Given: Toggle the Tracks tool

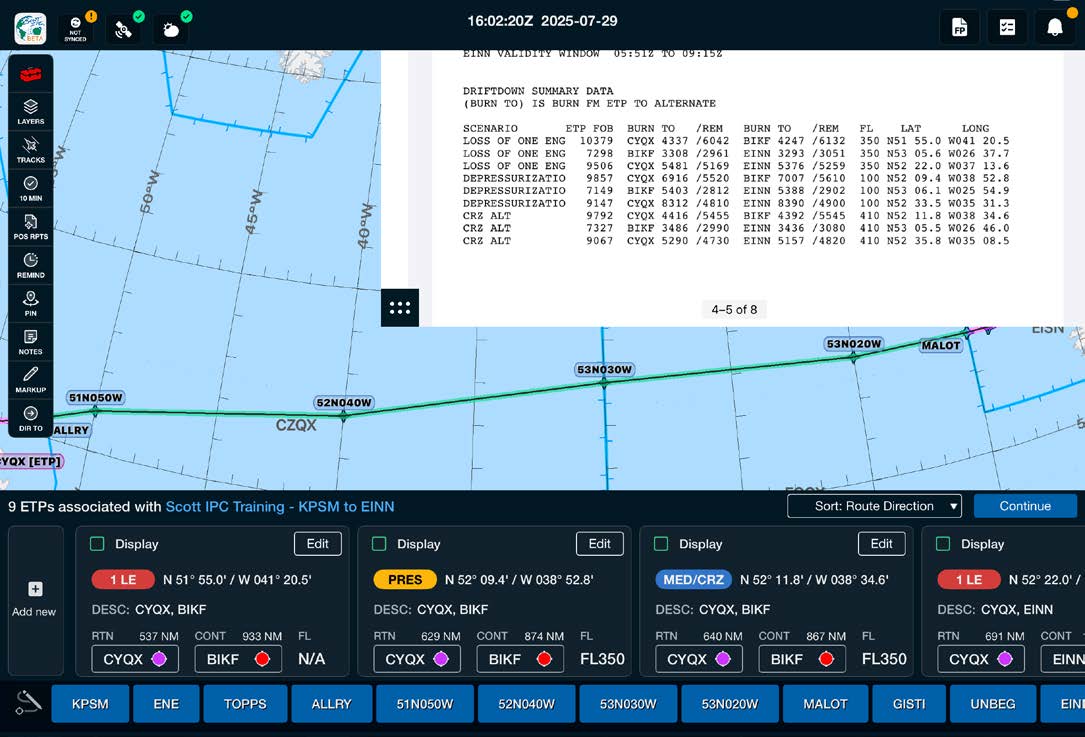Looking at the screenshot, I should (x=30, y=150).
